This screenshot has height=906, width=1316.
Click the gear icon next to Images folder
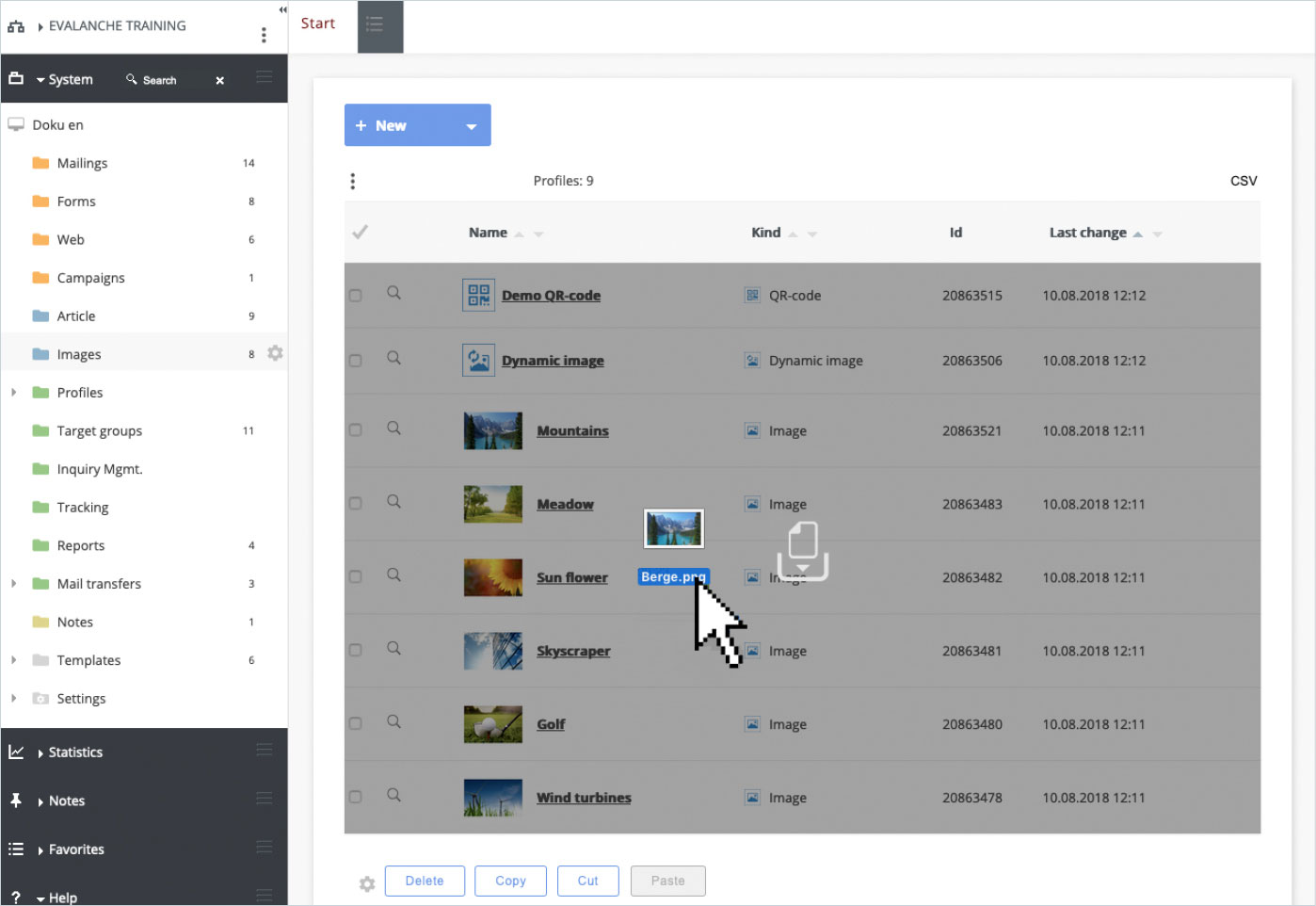[x=275, y=353]
